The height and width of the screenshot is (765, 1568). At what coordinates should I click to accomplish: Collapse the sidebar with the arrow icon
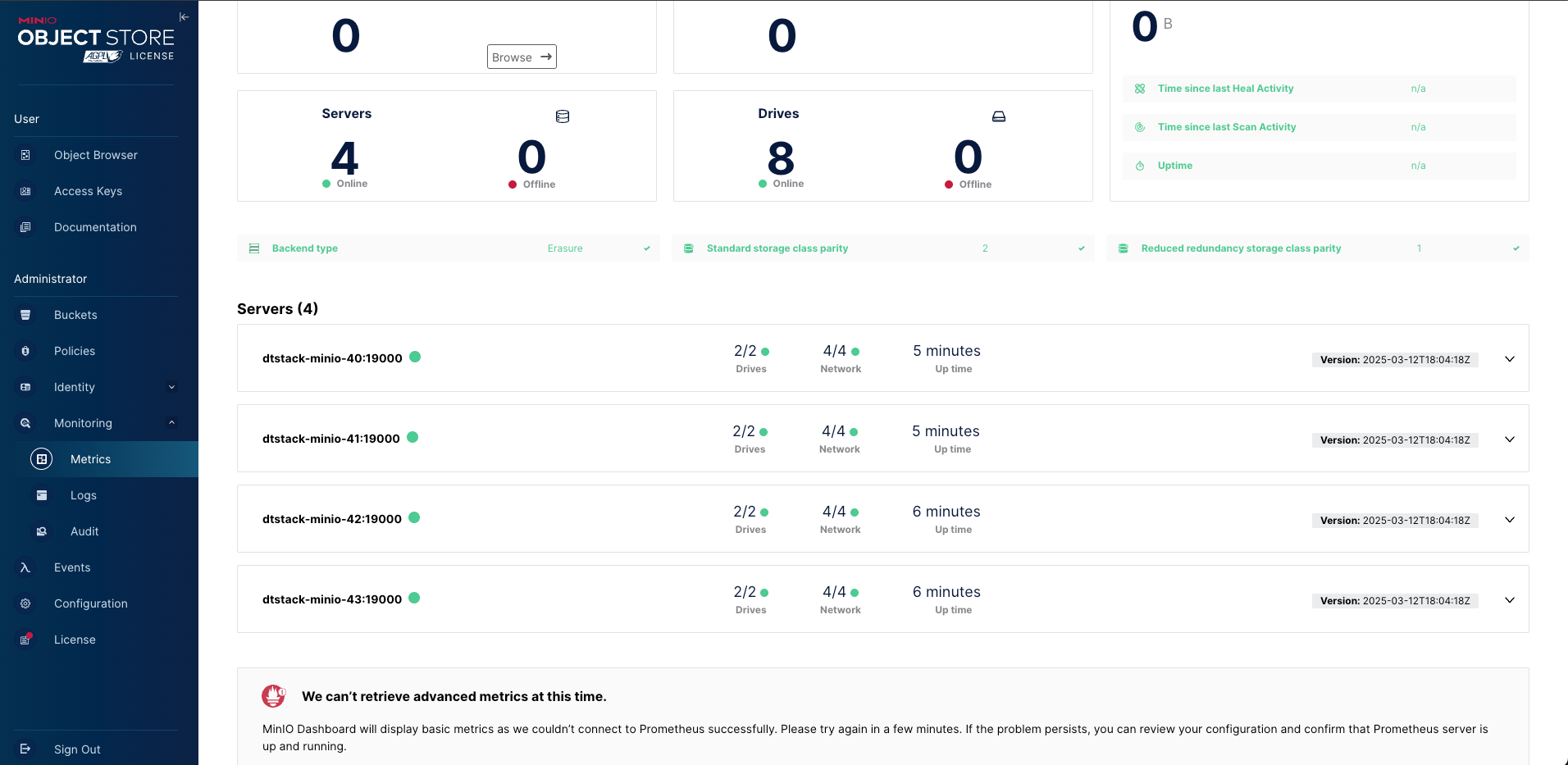coord(184,17)
